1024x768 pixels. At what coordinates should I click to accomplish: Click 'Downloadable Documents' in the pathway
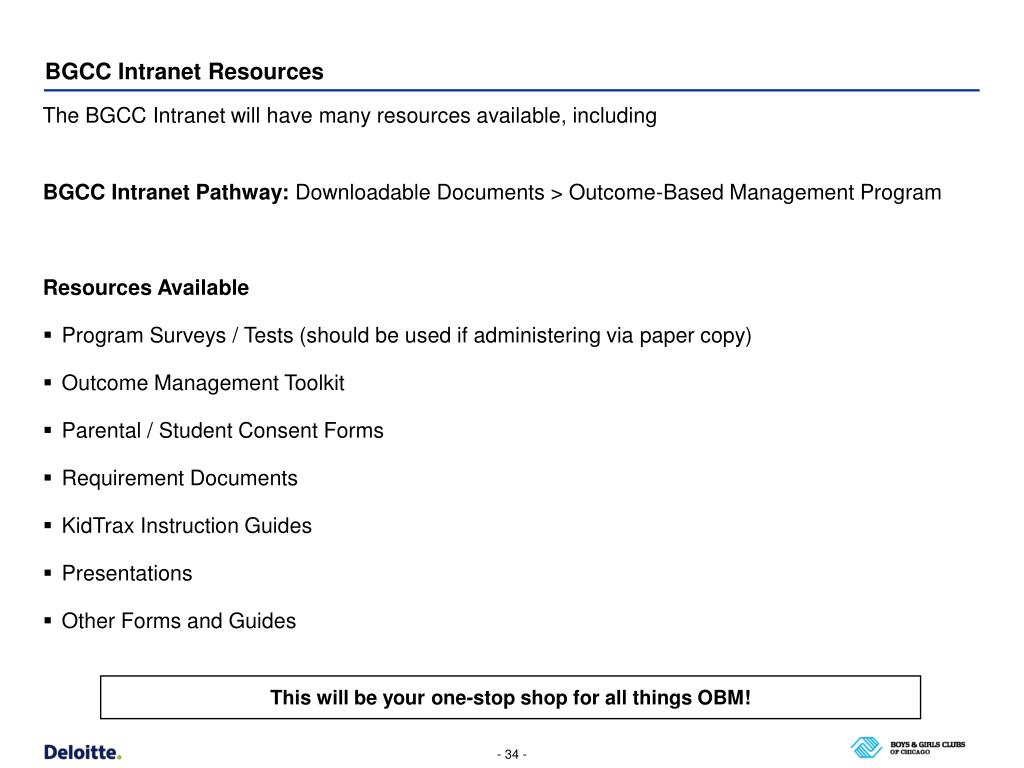(x=420, y=193)
